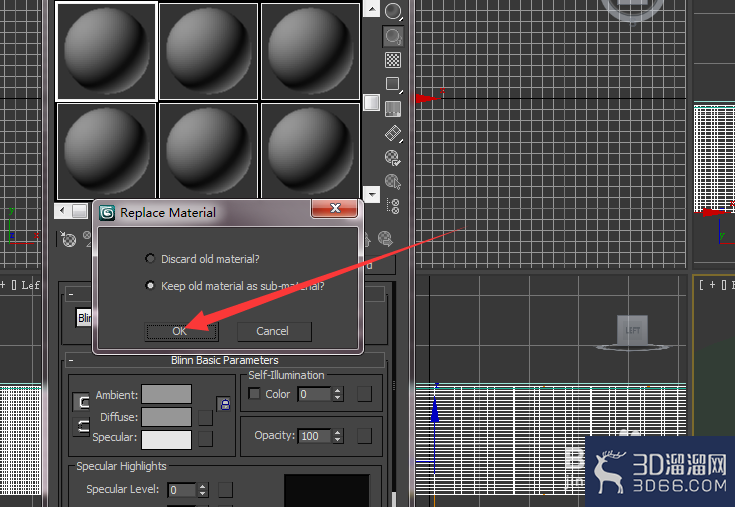Select the bottom-left material sample slot
The image size is (735, 507).
tap(106, 151)
